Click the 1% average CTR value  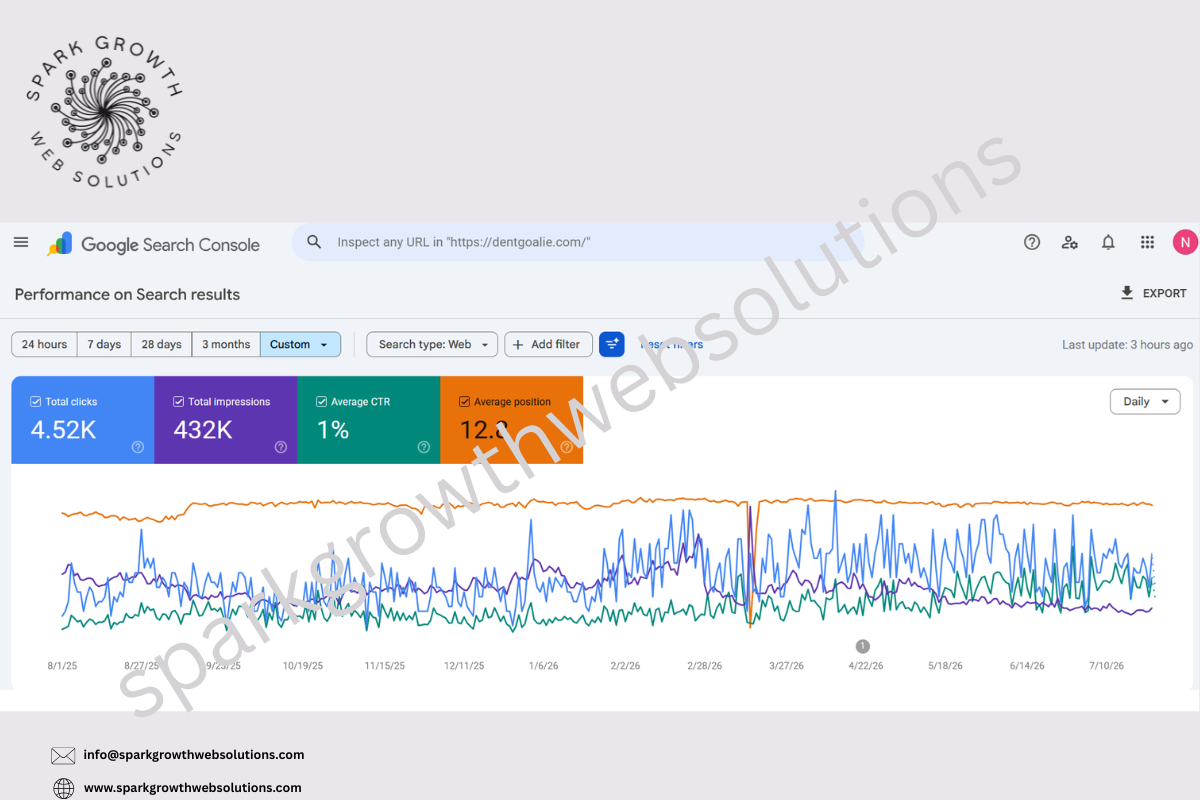(x=333, y=430)
